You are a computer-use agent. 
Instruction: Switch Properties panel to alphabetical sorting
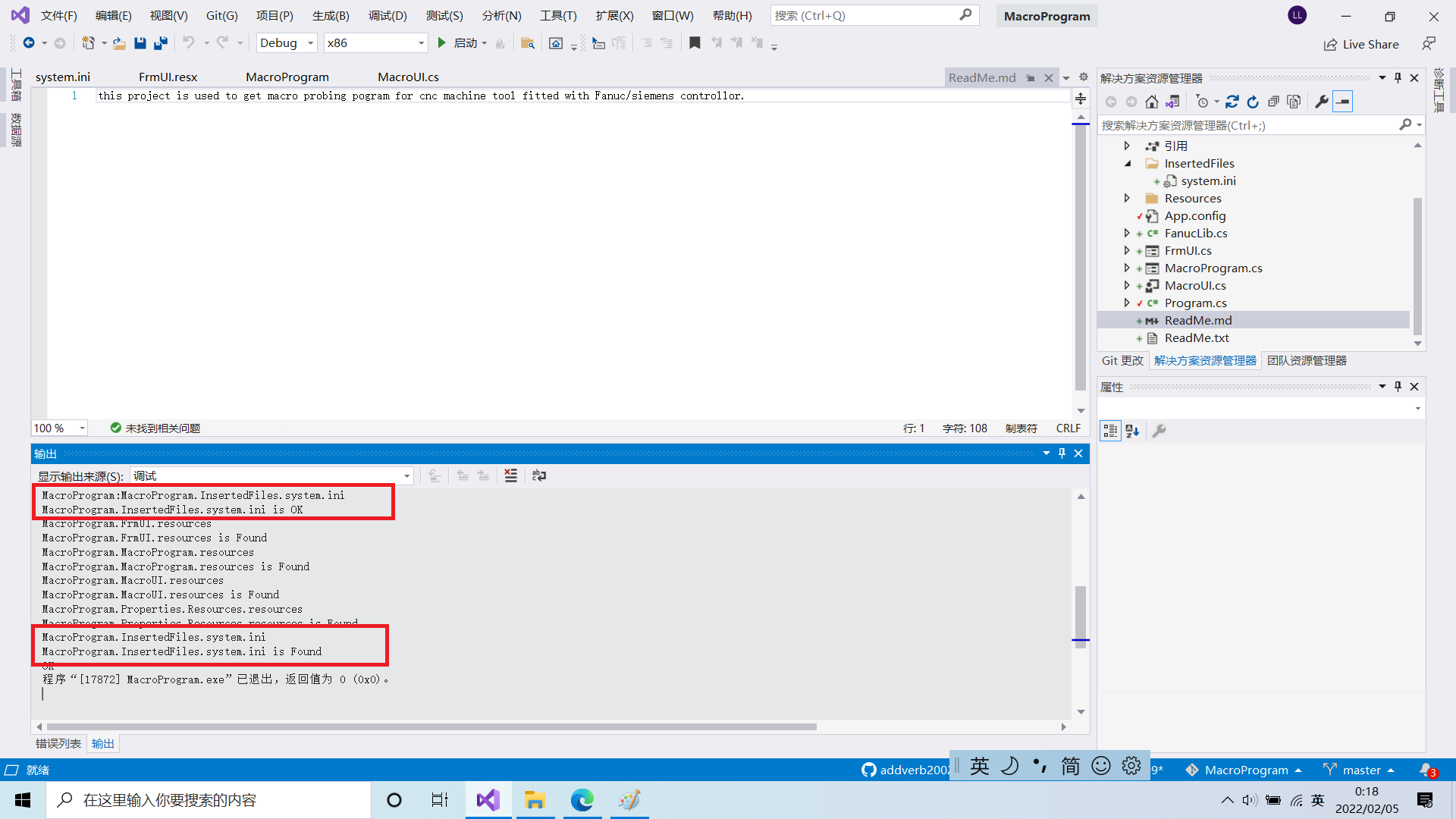click(x=1132, y=430)
